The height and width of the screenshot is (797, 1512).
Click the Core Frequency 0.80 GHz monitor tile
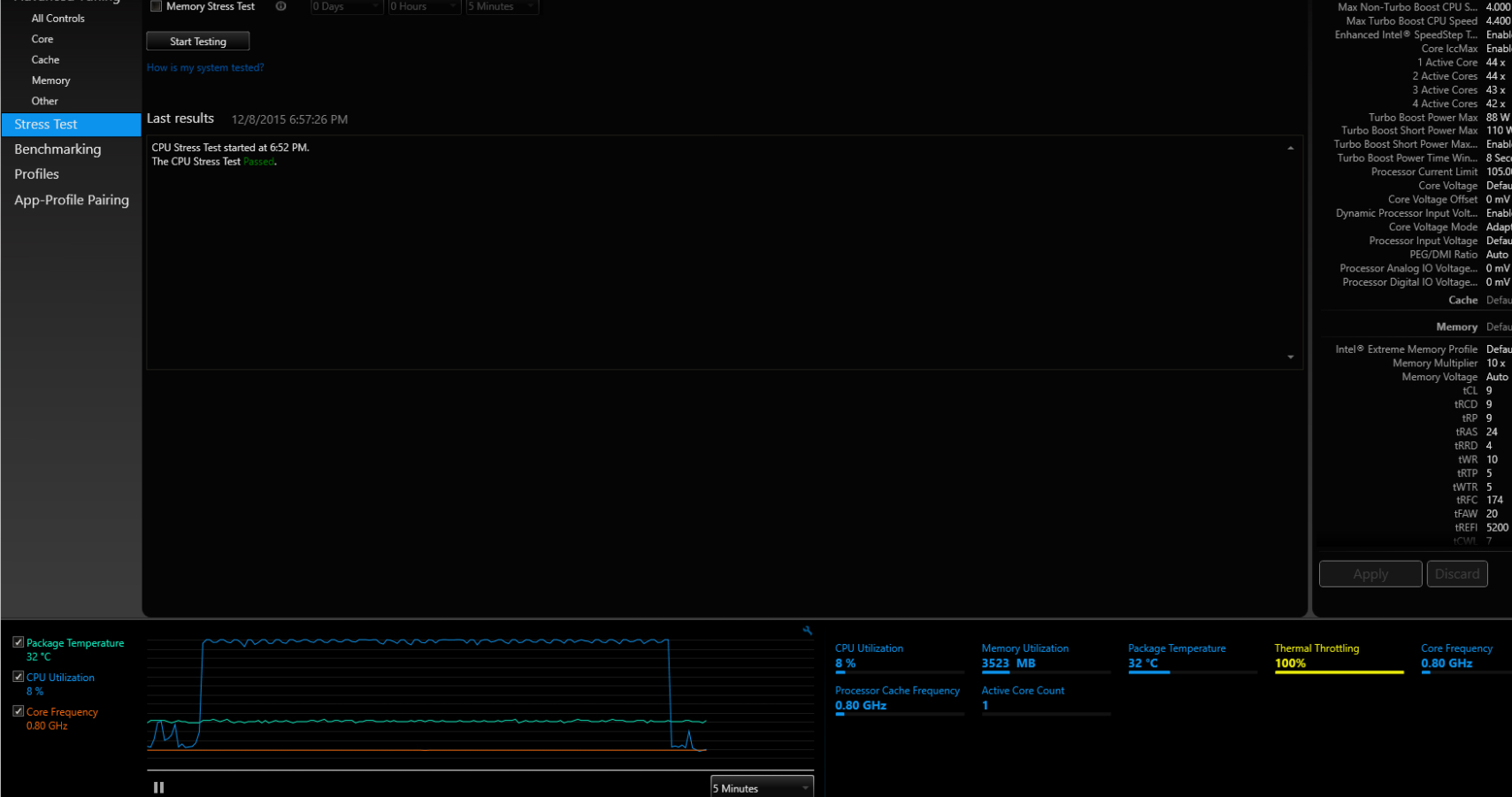(x=1466, y=657)
